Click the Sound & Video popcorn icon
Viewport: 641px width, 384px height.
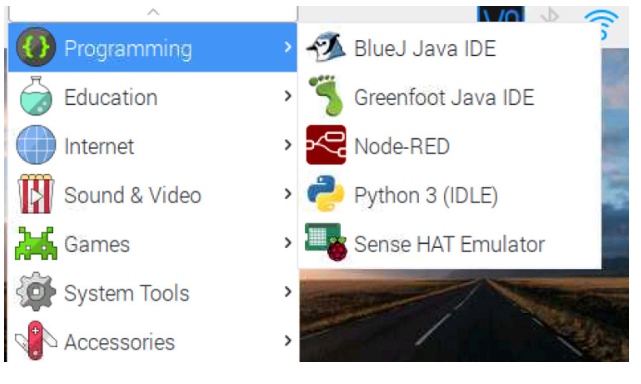(36, 194)
